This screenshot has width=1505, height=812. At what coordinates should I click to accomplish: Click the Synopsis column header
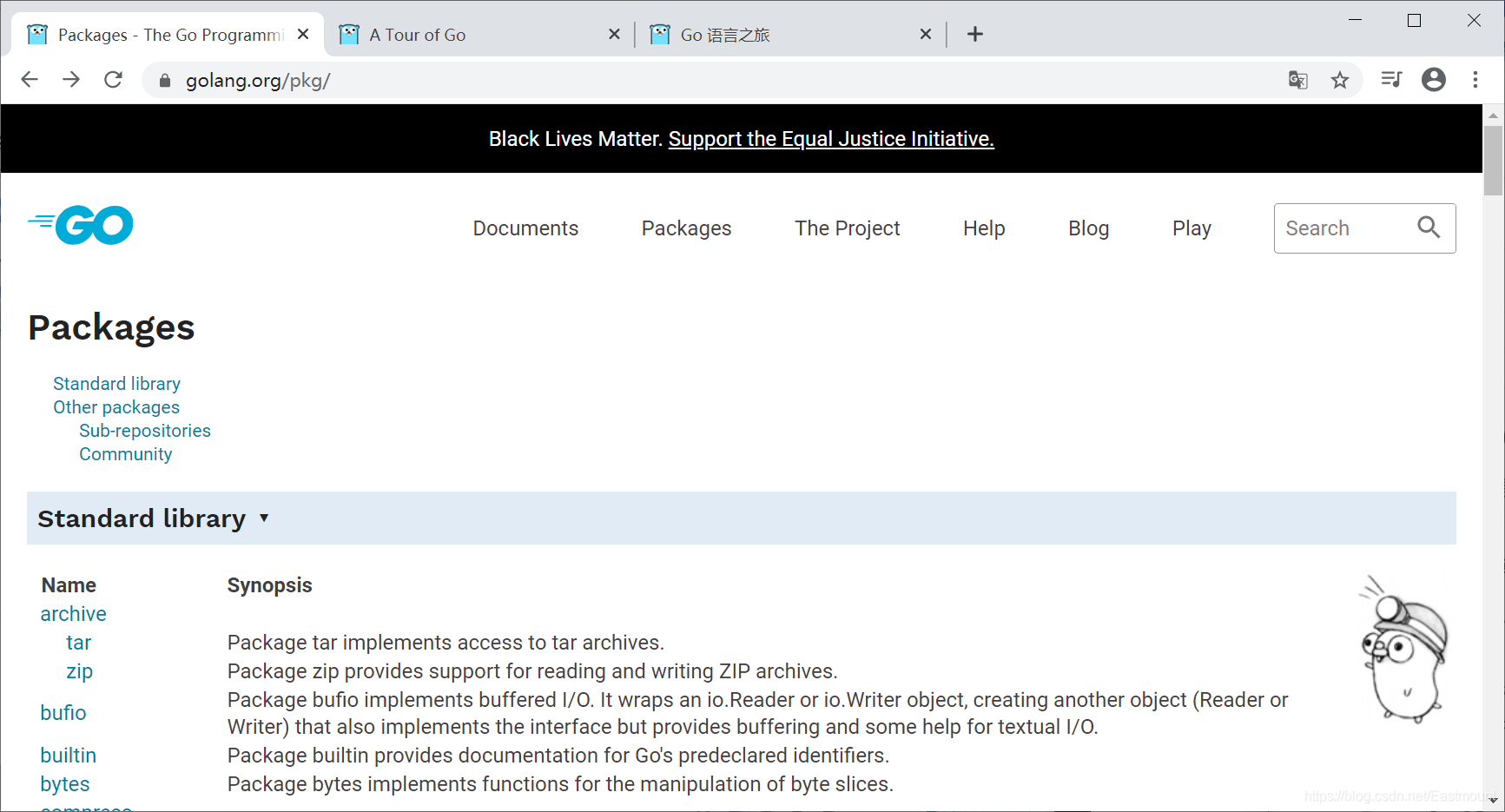coord(269,585)
